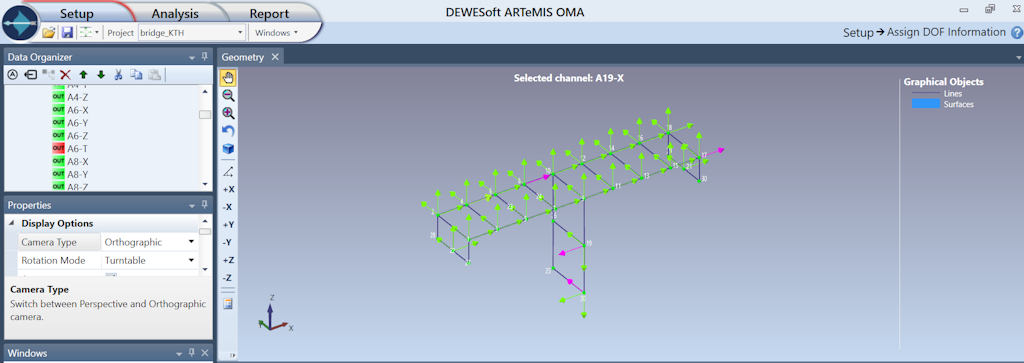Pin the Data Organizer panel
Viewport: 1024px width, 363px height.
pos(204,57)
